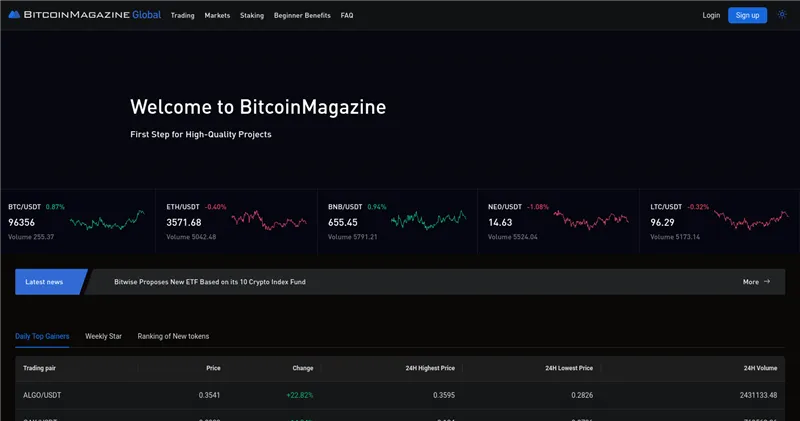
Task: Click the NEO -1.08% change label
Action: [538, 207]
